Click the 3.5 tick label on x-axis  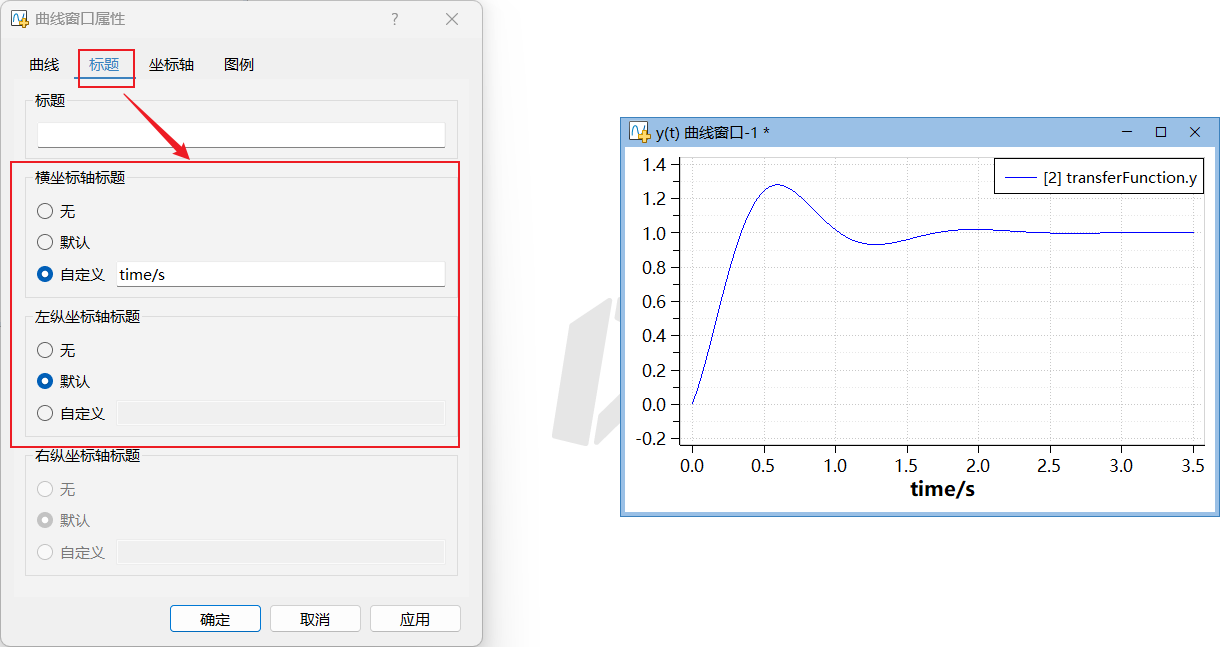[1193, 466]
